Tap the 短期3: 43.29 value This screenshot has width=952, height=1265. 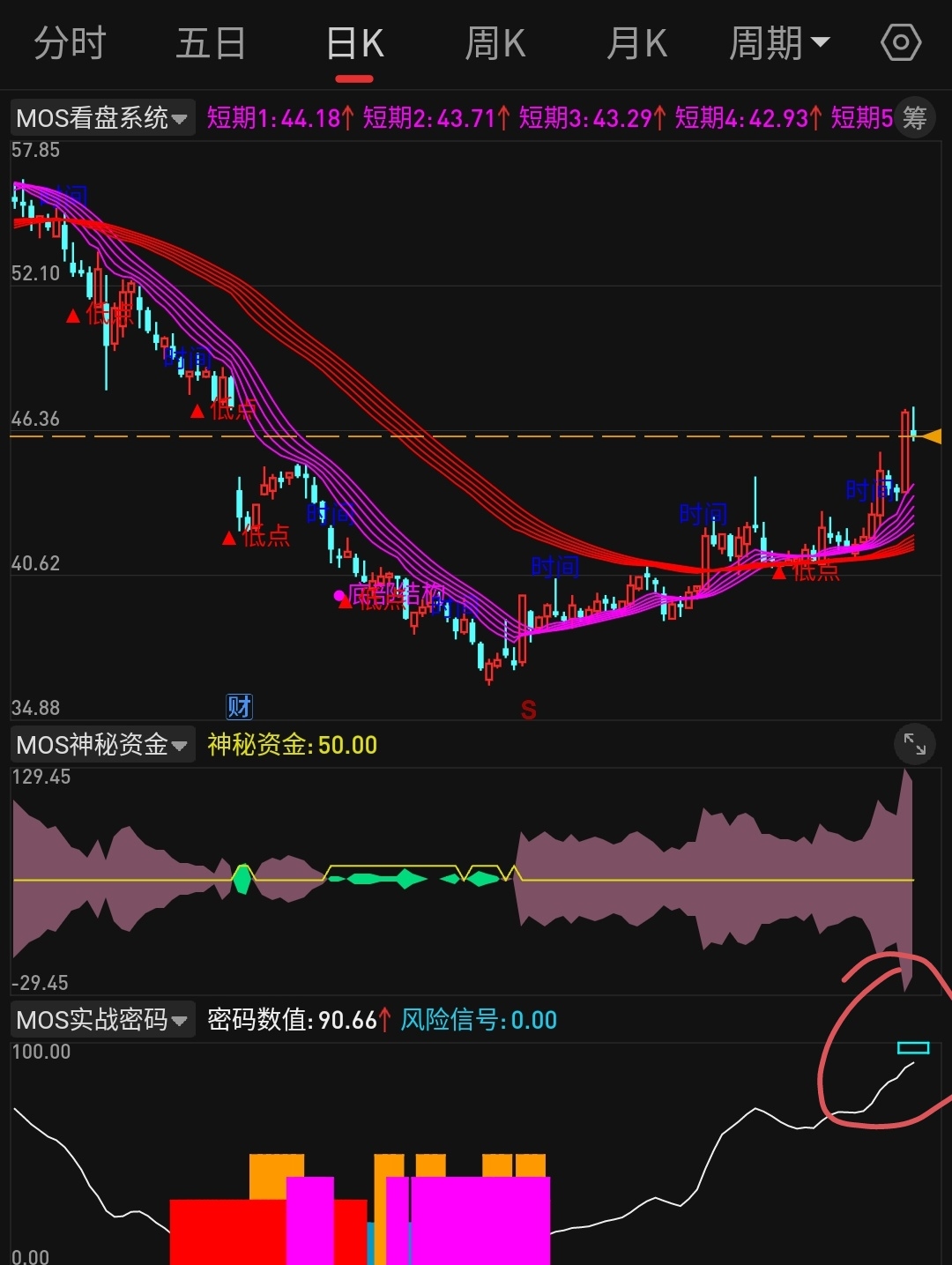click(592, 117)
